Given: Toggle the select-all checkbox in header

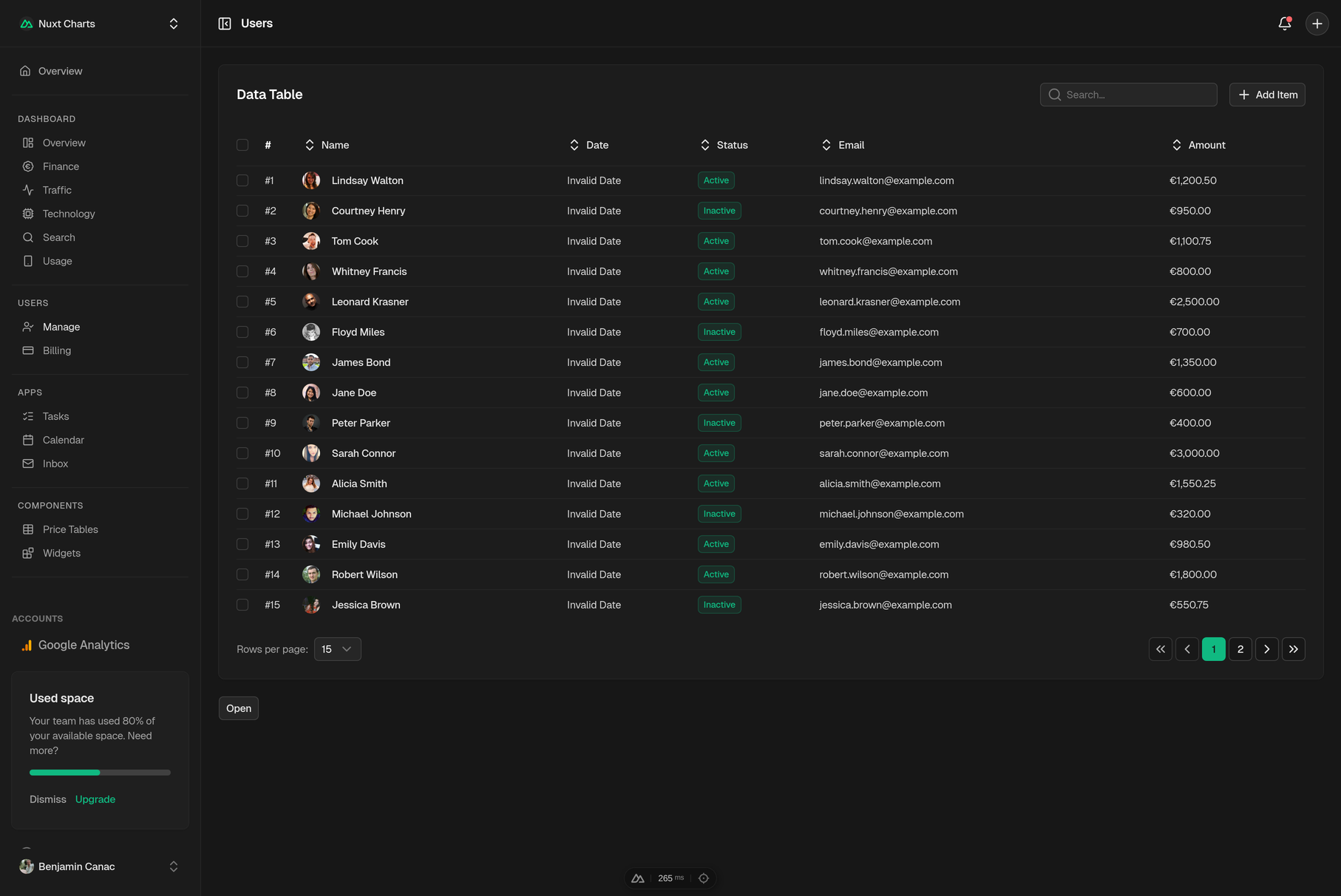Looking at the screenshot, I should (x=242, y=145).
